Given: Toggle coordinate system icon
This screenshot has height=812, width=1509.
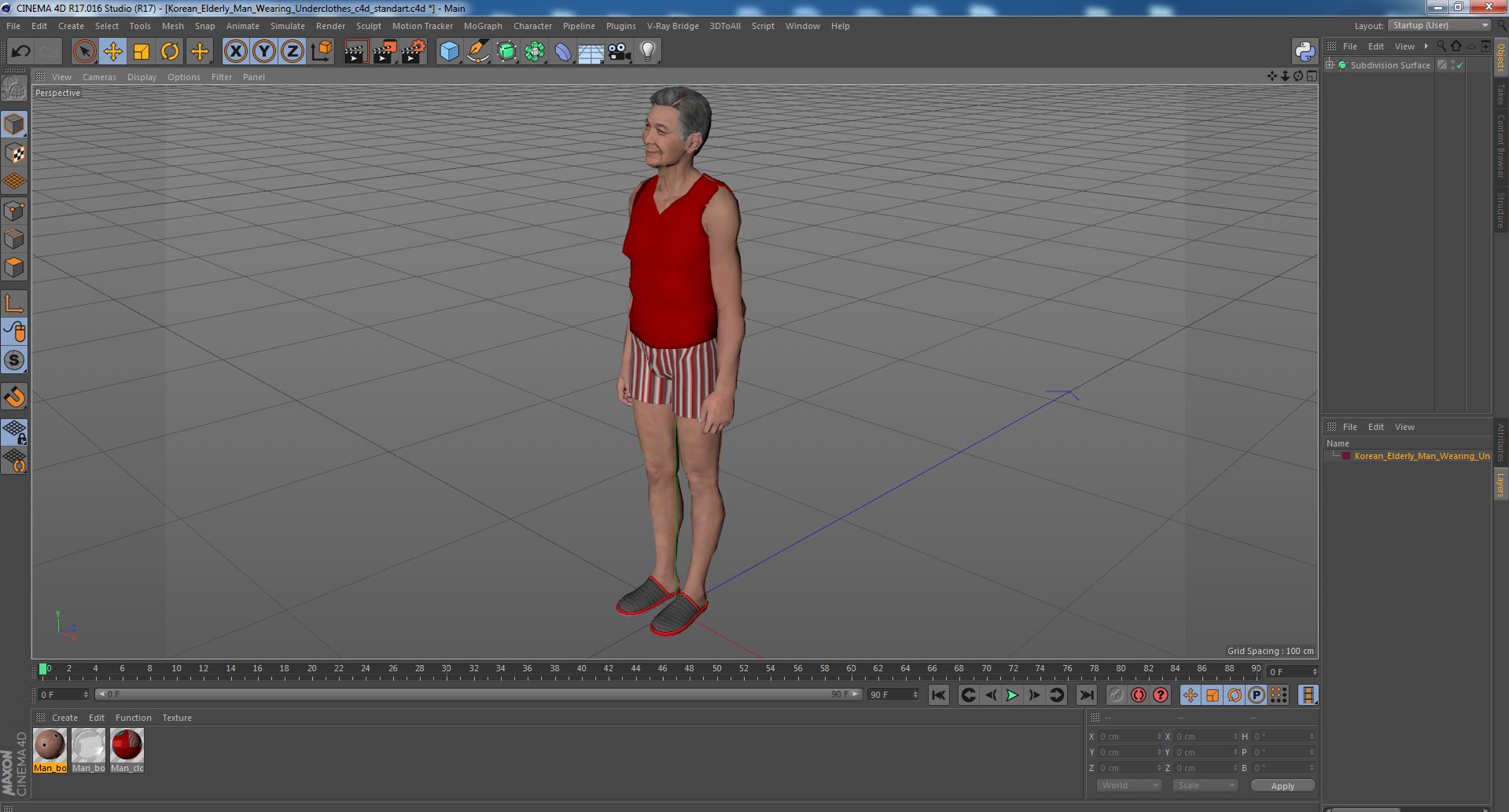Looking at the screenshot, I should tap(322, 52).
